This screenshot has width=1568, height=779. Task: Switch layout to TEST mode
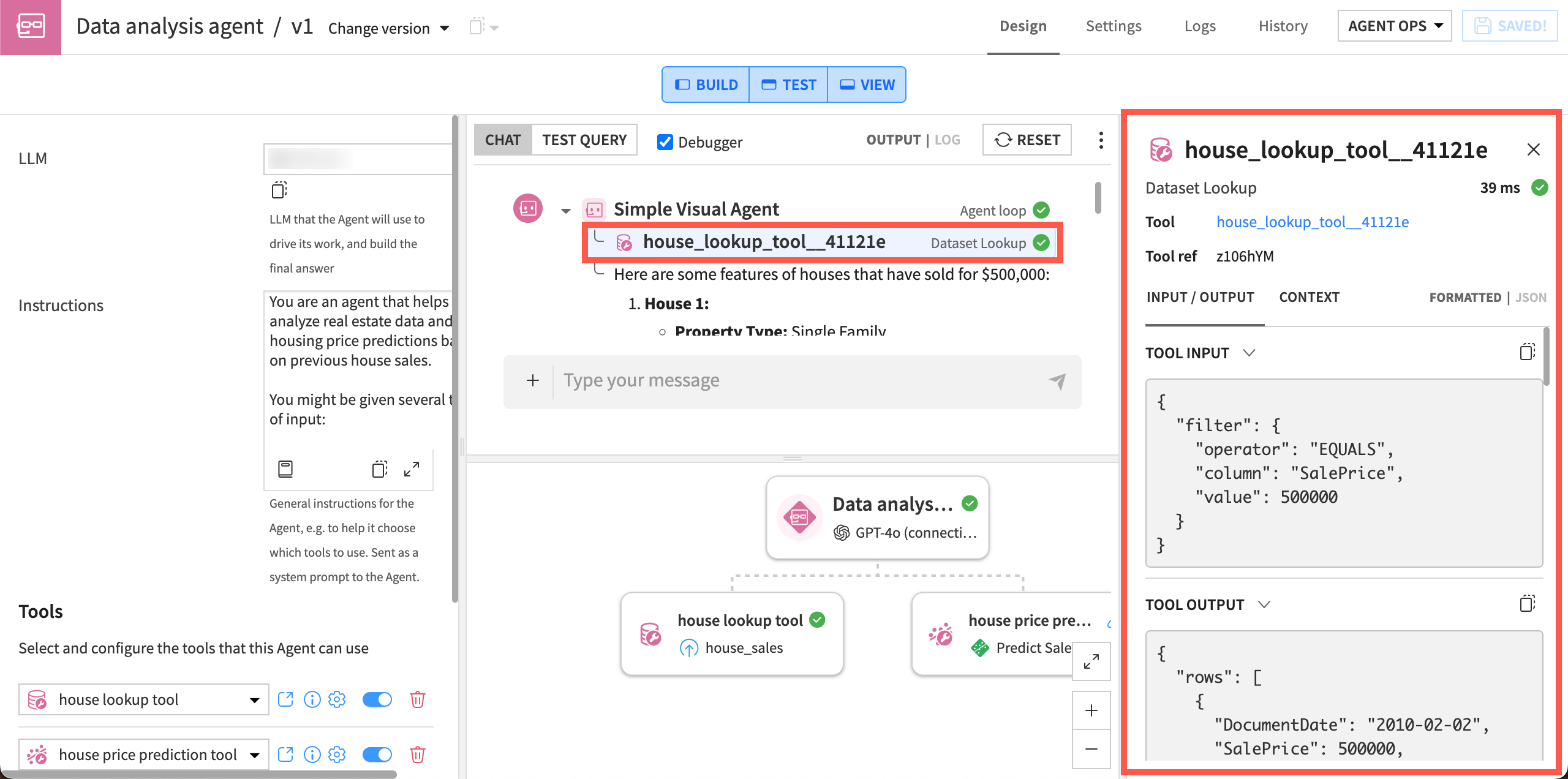(788, 85)
